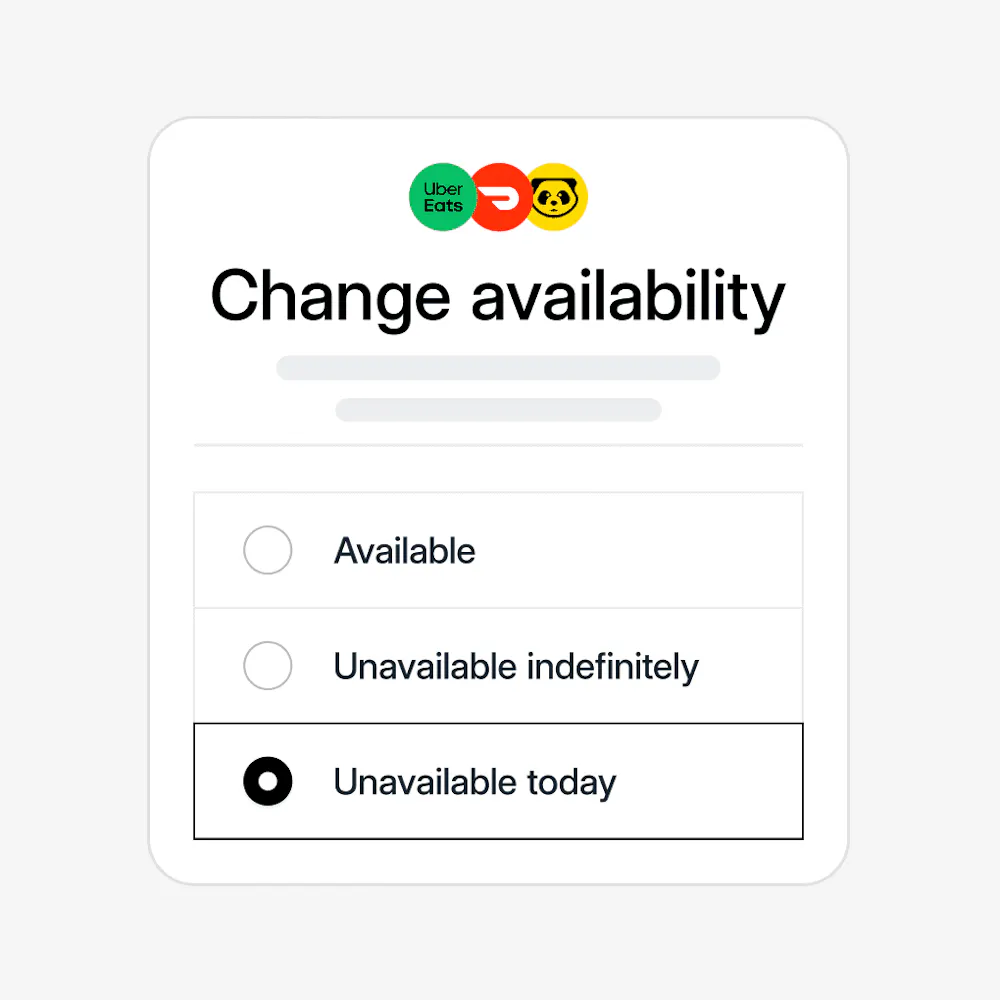Click the "Unavailable indefinitely" label text
Image resolution: width=1000 pixels, height=1000 pixels.
pyautogui.click(x=515, y=667)
